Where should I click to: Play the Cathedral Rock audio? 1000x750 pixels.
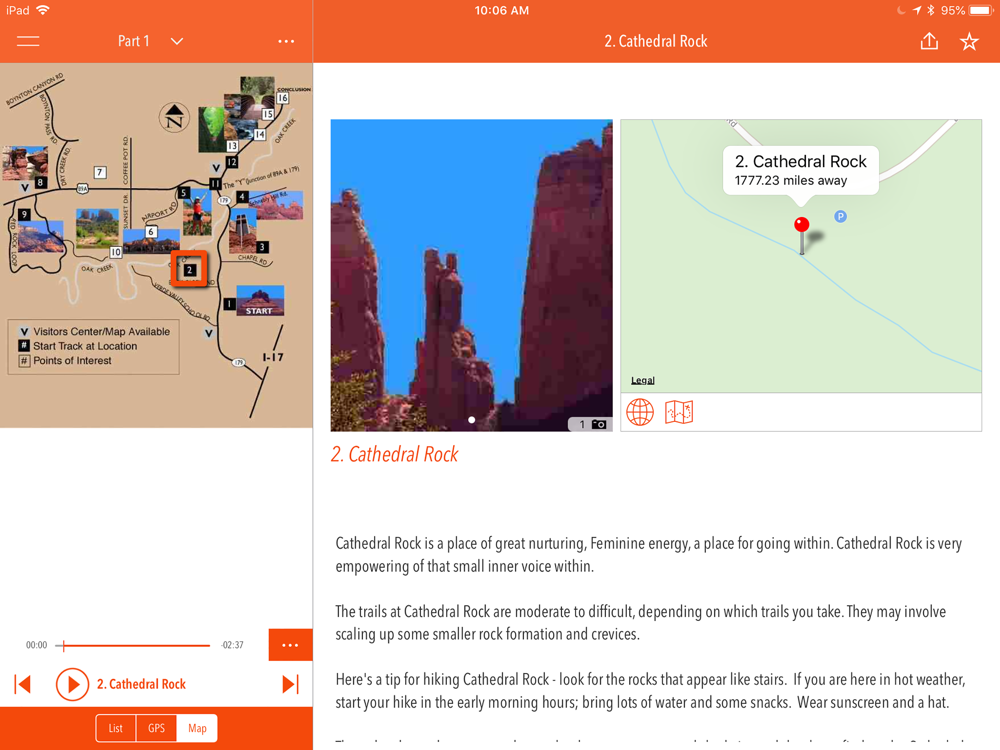[x=72, y=684]
